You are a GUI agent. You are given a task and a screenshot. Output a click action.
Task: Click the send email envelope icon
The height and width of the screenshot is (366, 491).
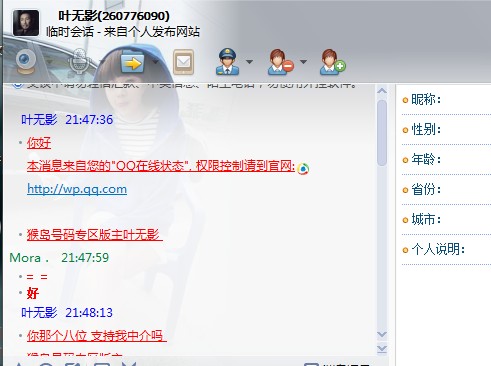click(x=183, y=62)
